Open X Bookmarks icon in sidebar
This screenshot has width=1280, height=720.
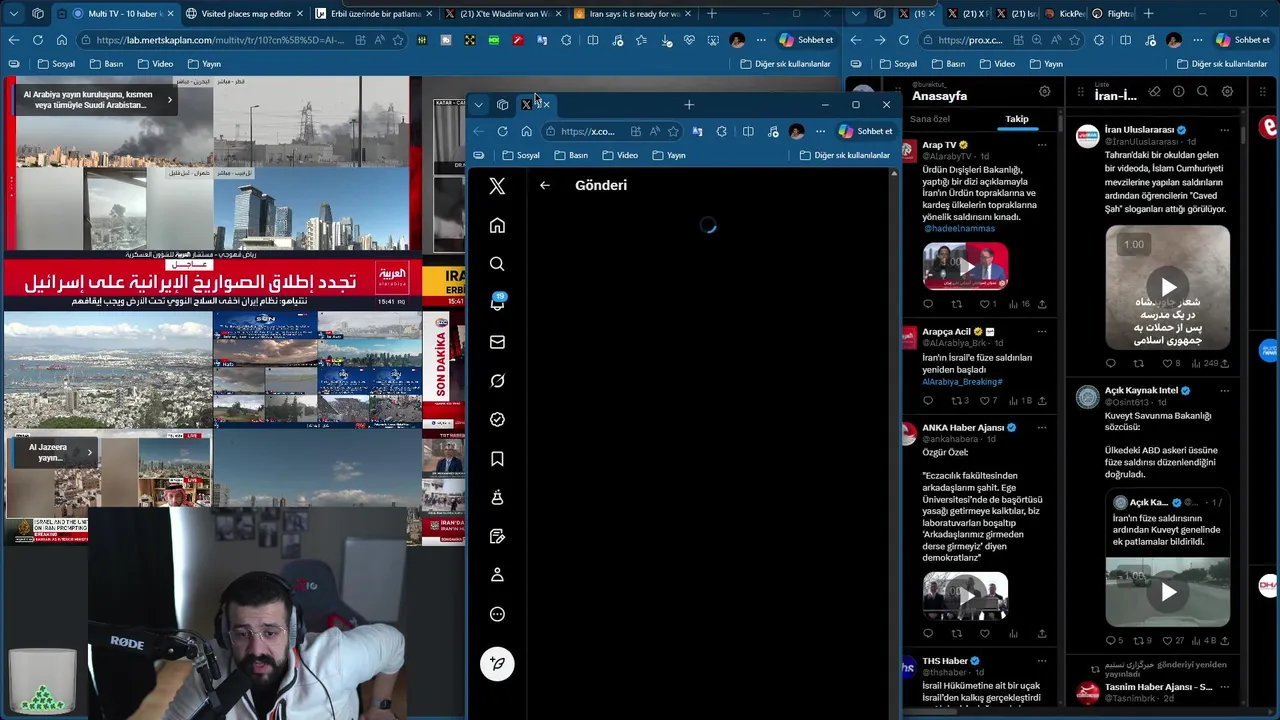pyautogui.click(x=497, y=459)
